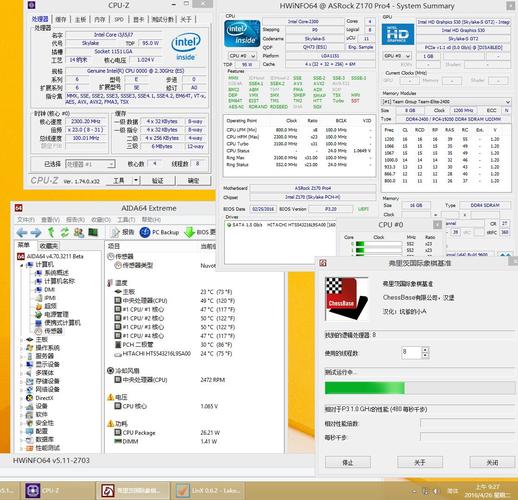Click the ChessBase logo in Fritz benchmark
This screenshot has width=518, height=500.
(x=347, y=299)
